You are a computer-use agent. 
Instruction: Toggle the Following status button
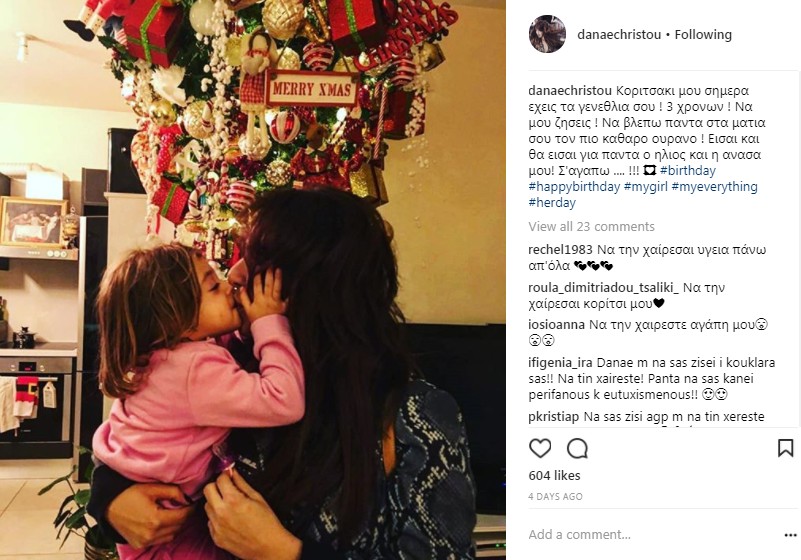(703, 35)
